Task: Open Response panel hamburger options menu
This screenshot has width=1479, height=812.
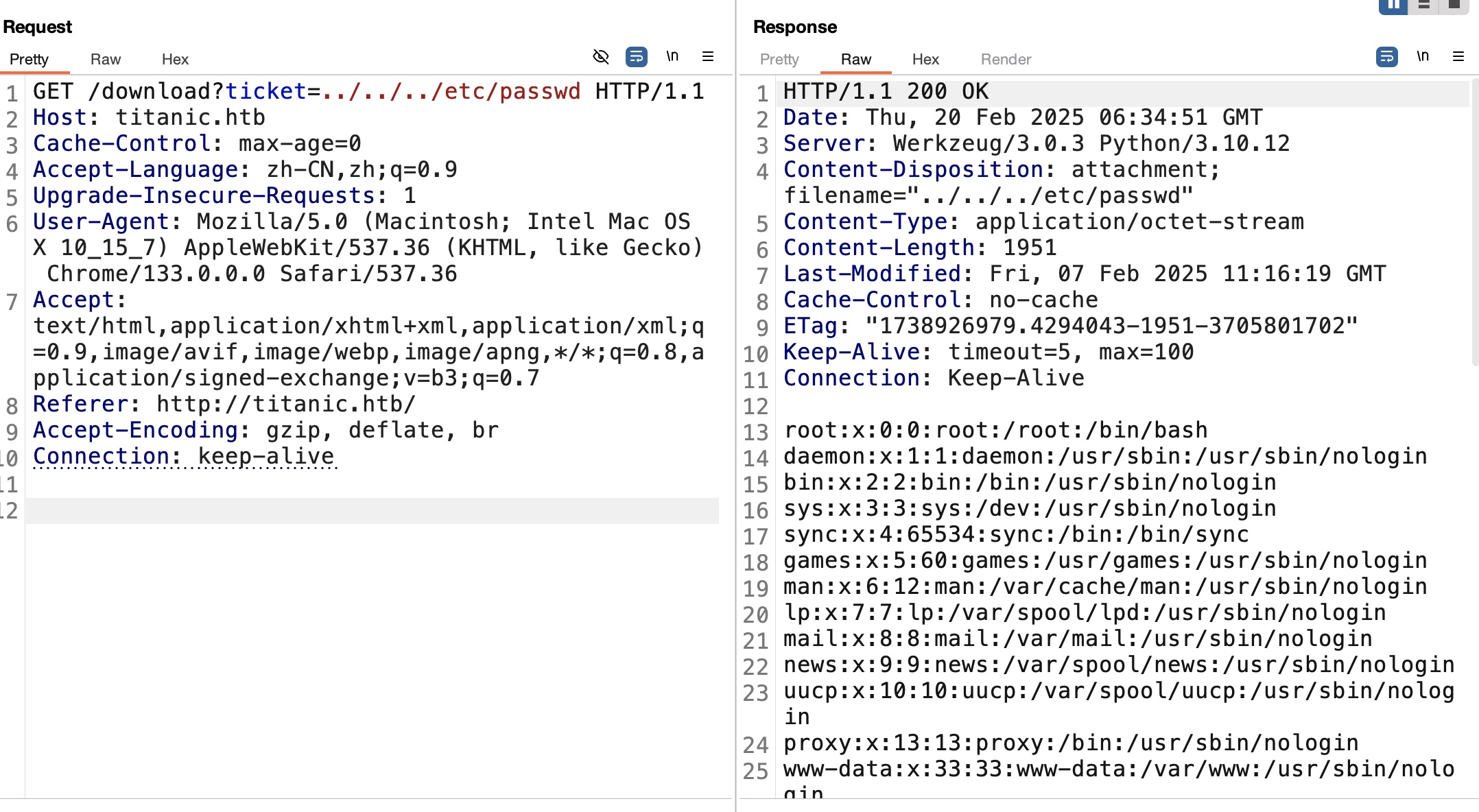Action: coord(1458,56)
